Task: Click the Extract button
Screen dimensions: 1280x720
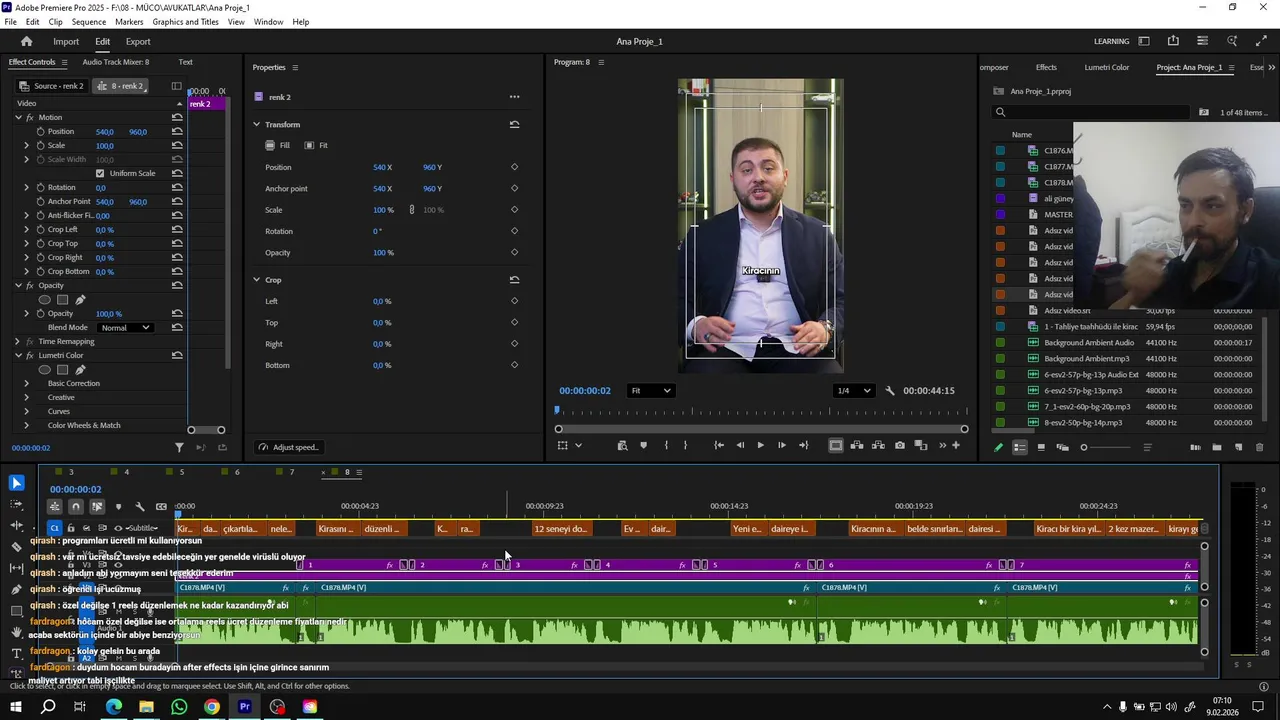Action: 878,445
